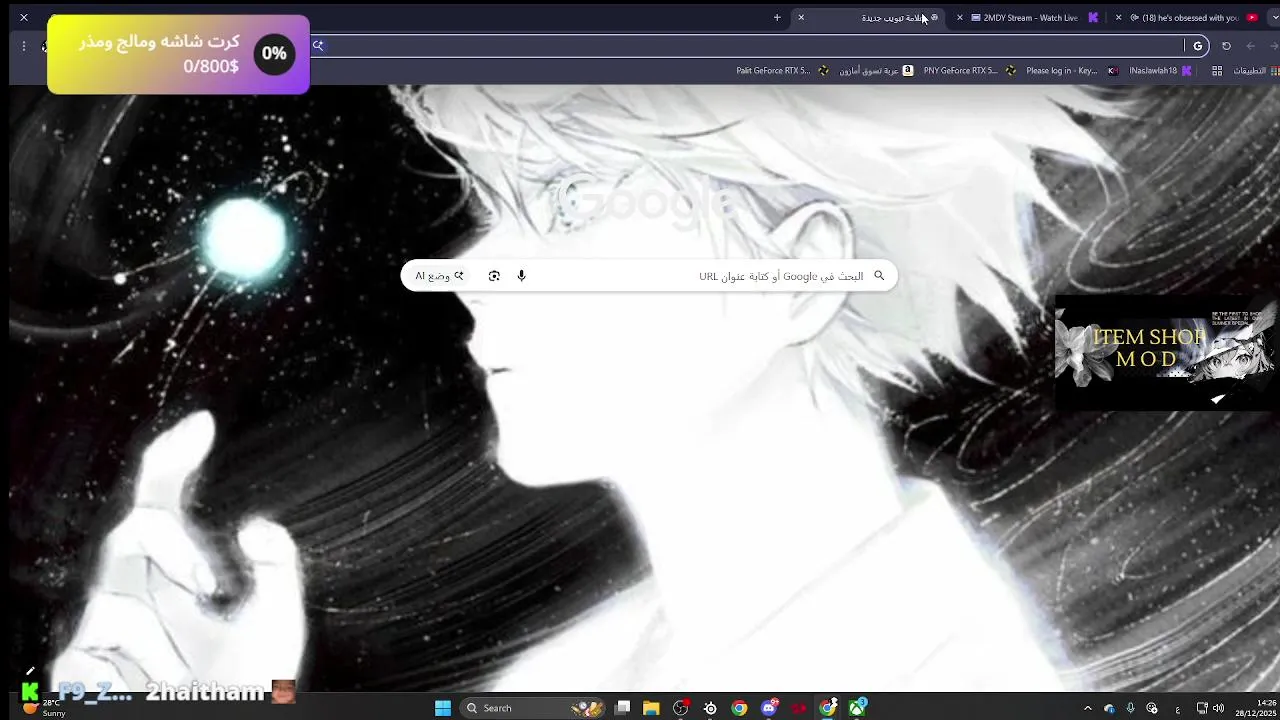The height and width of the screenshot is (720, 1280).
Task: Close the 2MDY Stream tab
Action: click(960, 17)
